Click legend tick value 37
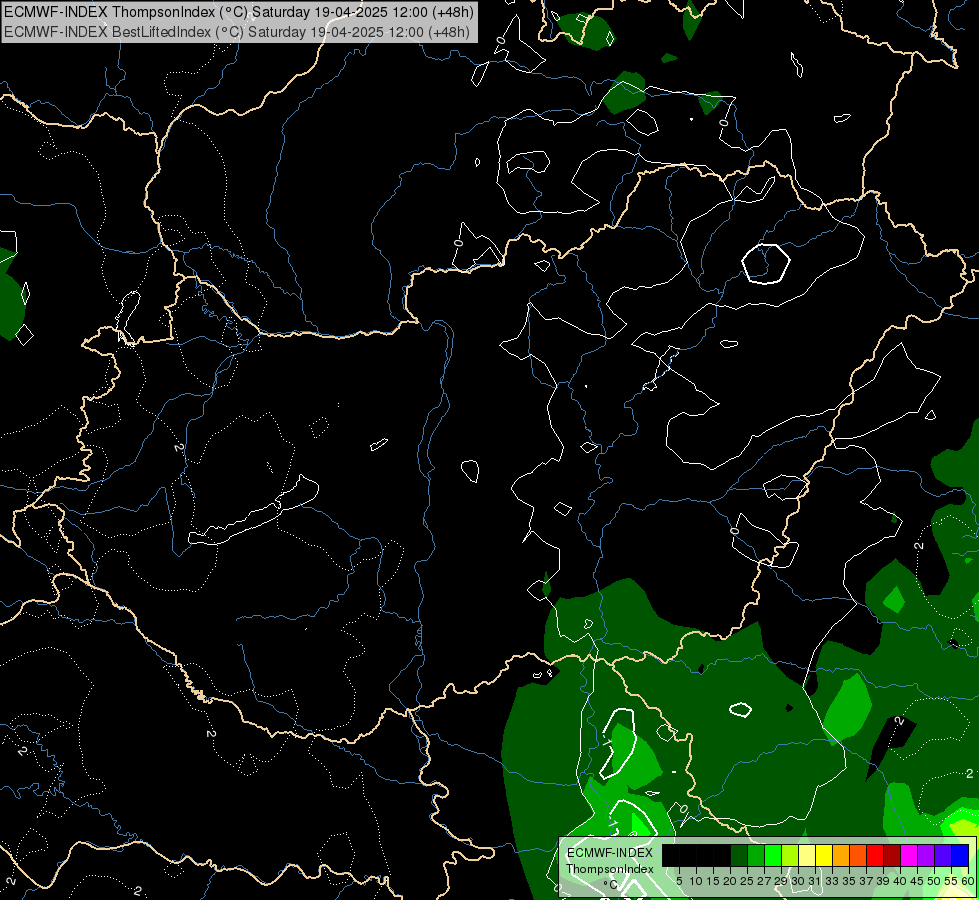Image resolution: width=979 pixels, height=900 pixels. (x=867, y=881)
